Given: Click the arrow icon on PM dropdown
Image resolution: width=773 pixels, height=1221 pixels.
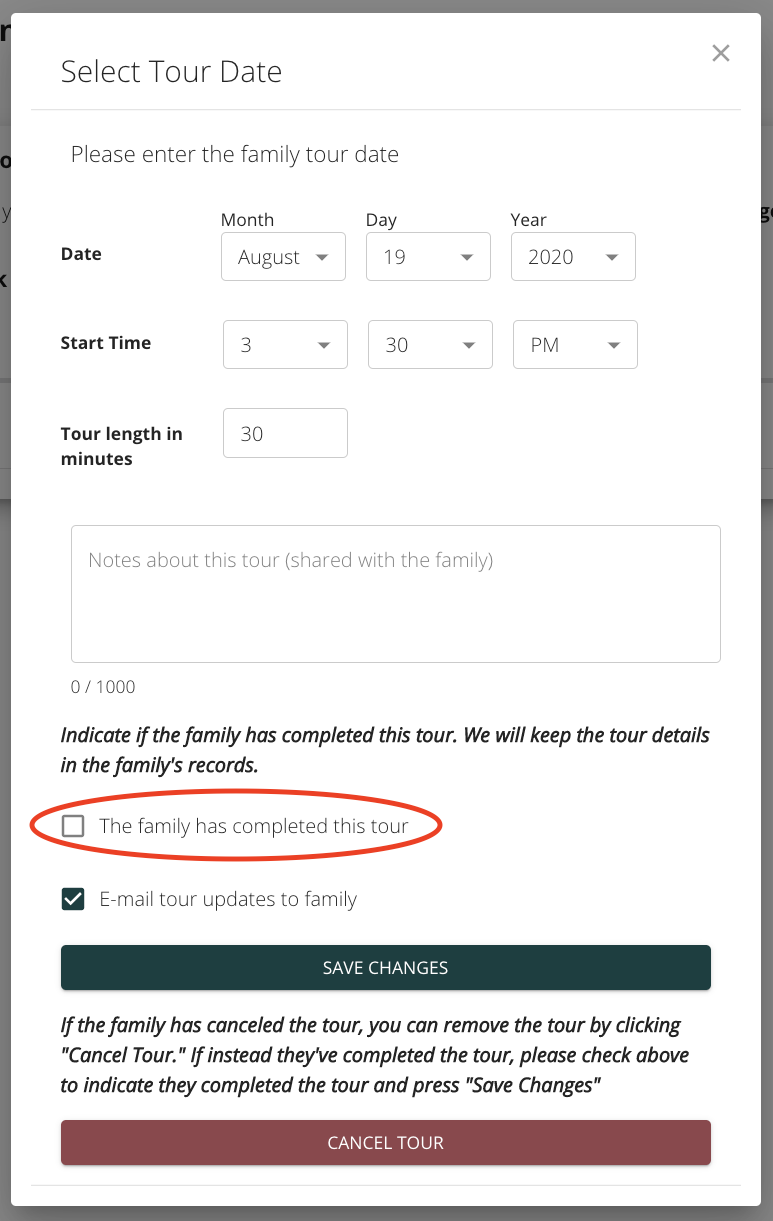Looking at the screenshot, I should (x=614, y=346).
